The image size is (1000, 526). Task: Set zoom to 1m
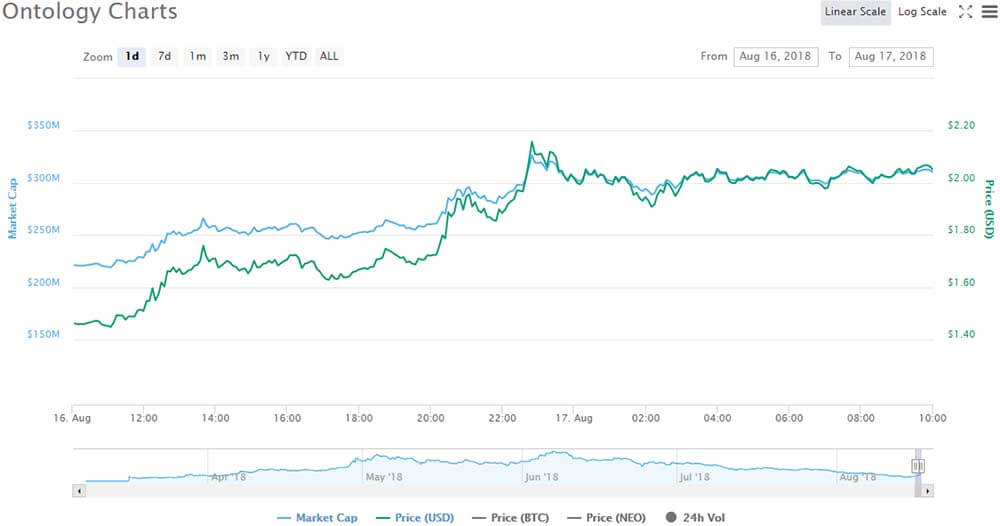tap(198, 56)
